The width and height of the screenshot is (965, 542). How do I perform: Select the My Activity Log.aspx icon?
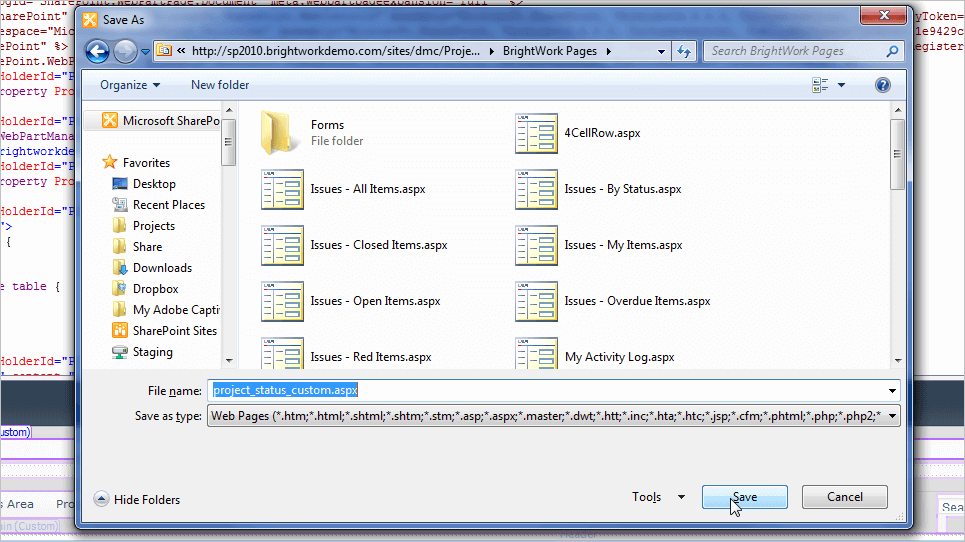tap(536, 353)
